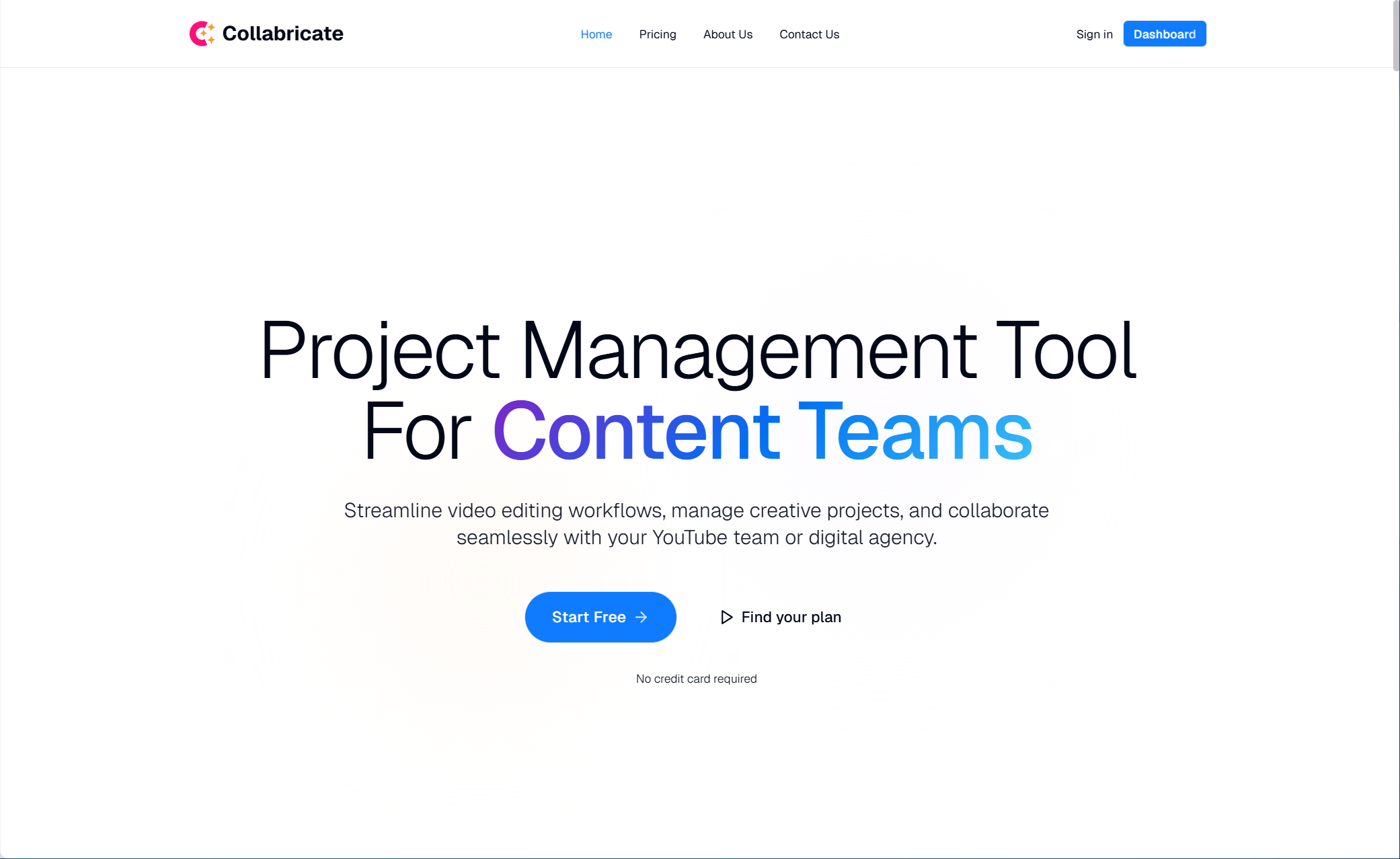Go to the Pricing page
The height and width of the screenshot is (859, 1400).
(658, 34)
